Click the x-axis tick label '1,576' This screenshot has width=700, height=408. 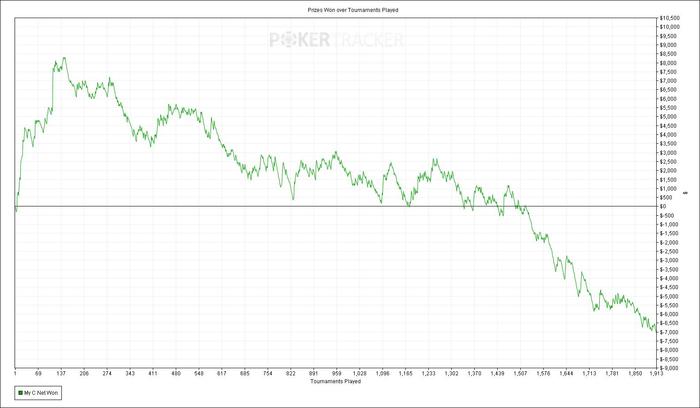(x=544, y=373)
